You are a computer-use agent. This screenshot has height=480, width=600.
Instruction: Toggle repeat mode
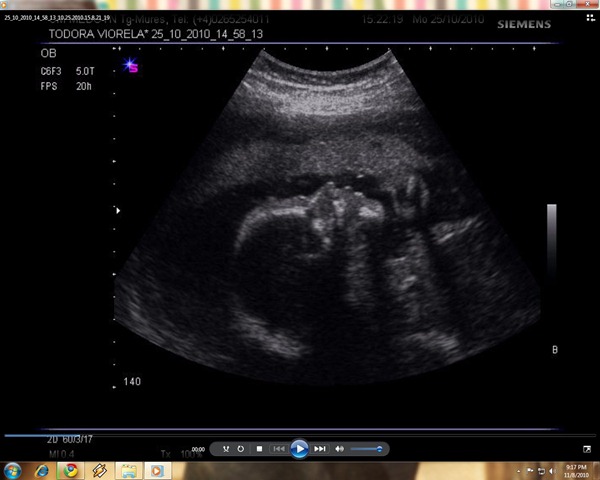[241, 449]
